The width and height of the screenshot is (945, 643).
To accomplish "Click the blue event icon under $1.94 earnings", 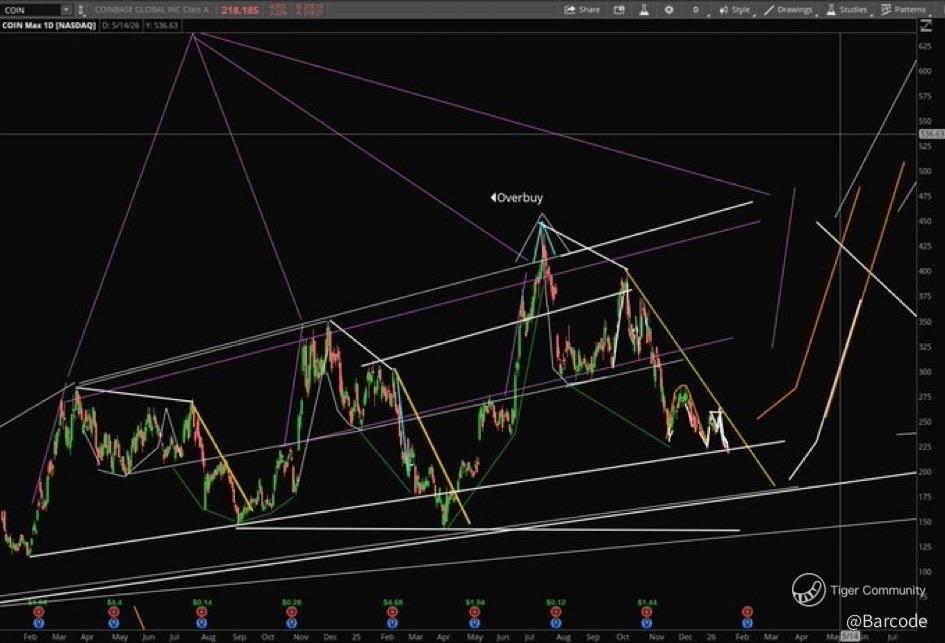I will [x=474, y=623].
